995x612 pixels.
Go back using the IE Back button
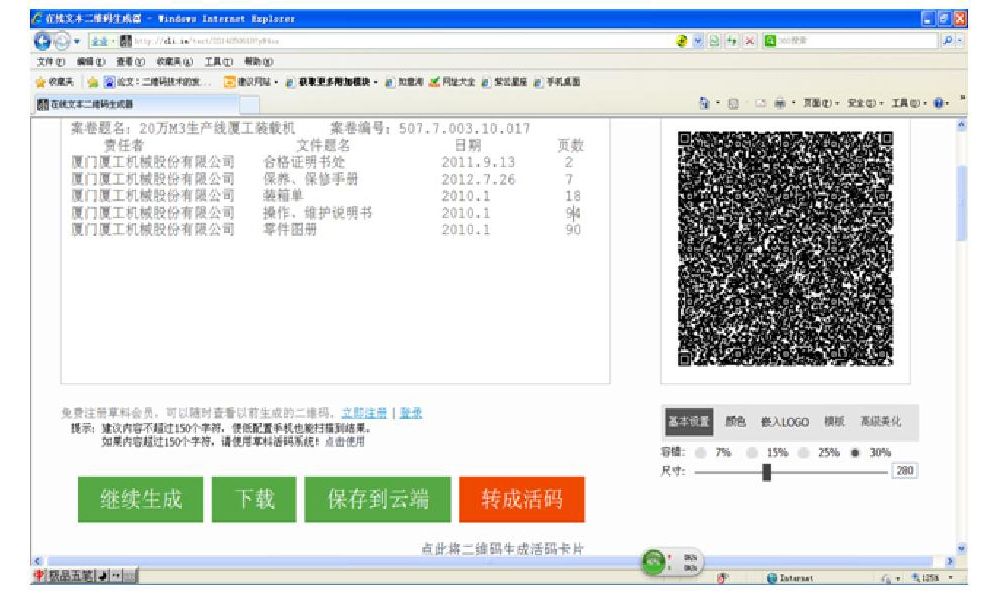43,41
